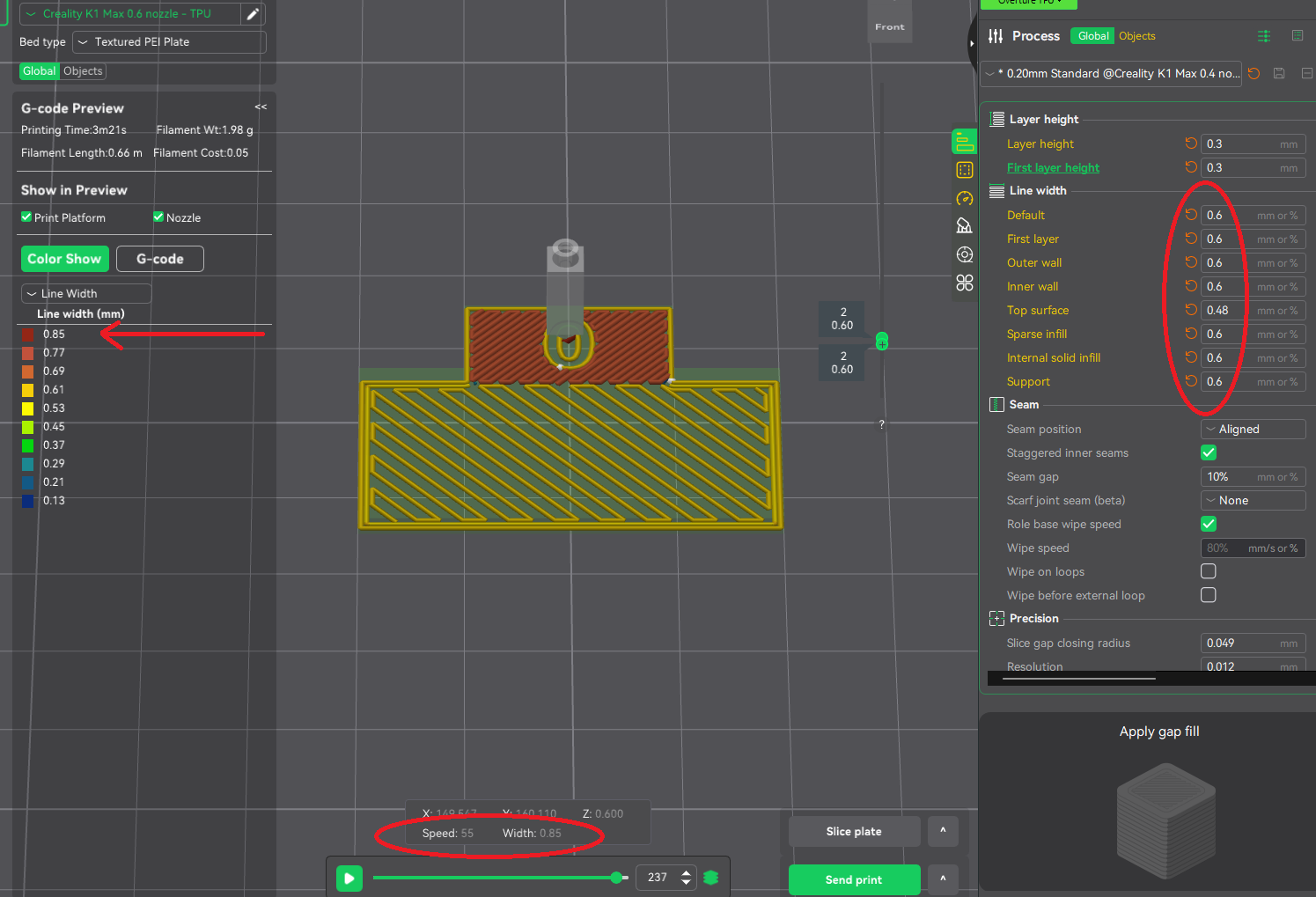Disable Staggered inner seams checkbox
This screenshot has width=1316, height=897.
pos(1209,452)
